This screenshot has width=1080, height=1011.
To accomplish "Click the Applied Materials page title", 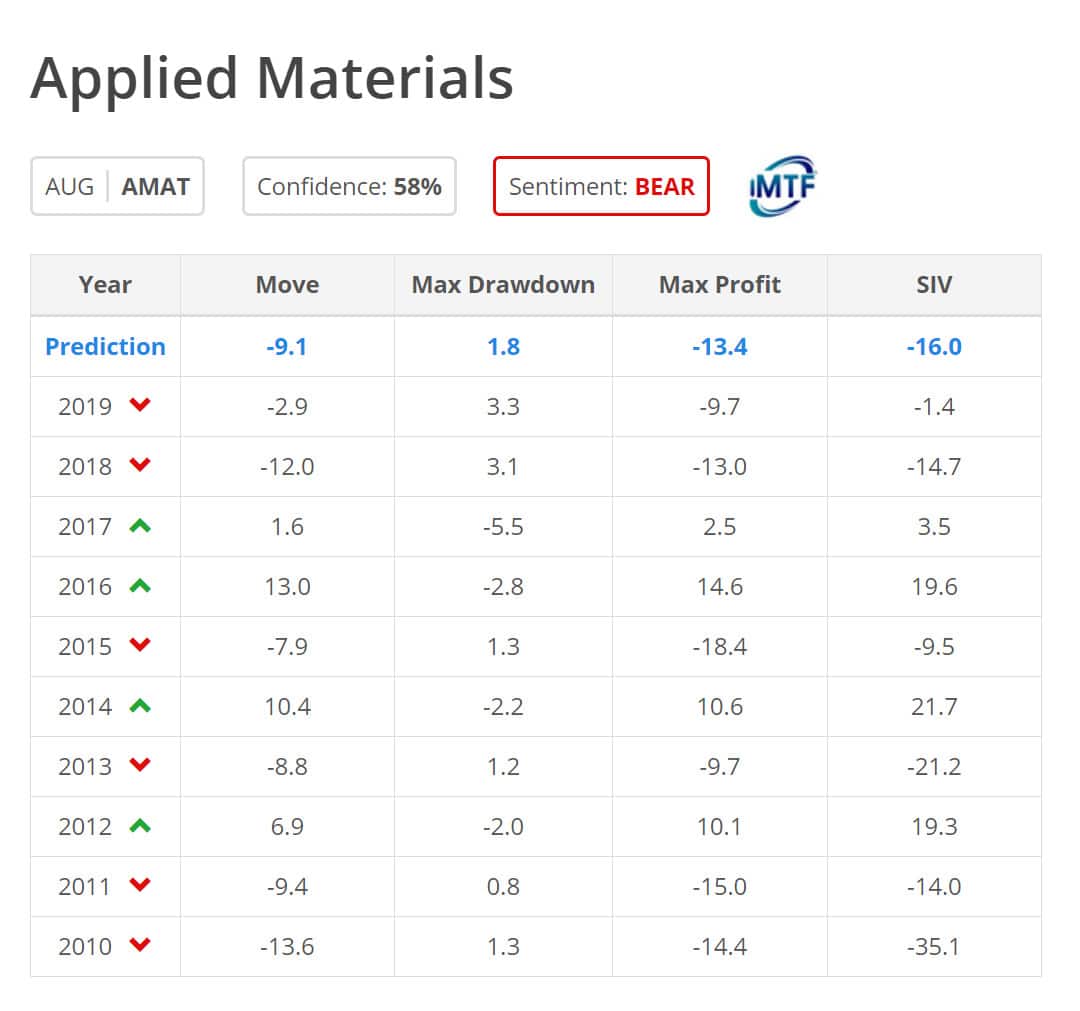I will click(272, 79).
